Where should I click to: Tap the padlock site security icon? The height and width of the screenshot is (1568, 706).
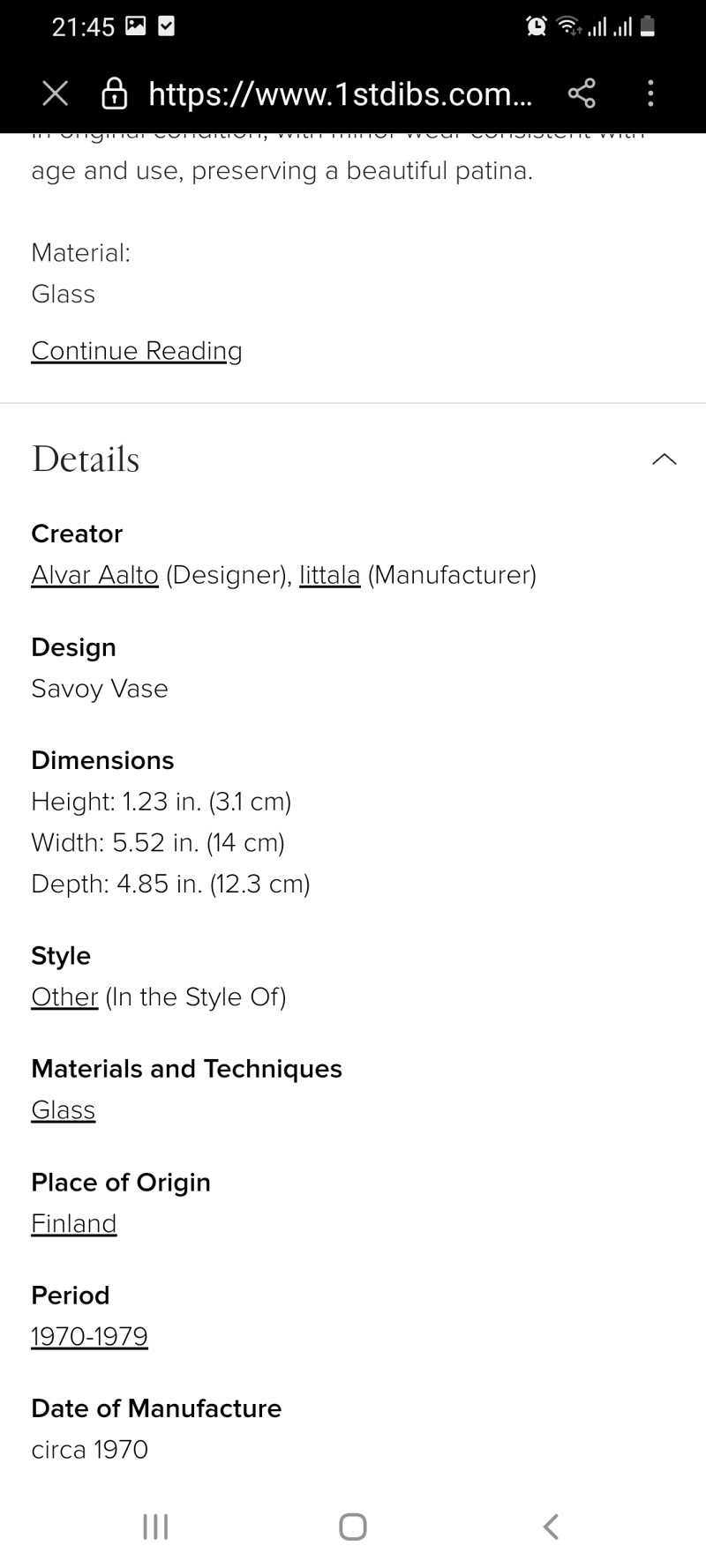[115, 93]
